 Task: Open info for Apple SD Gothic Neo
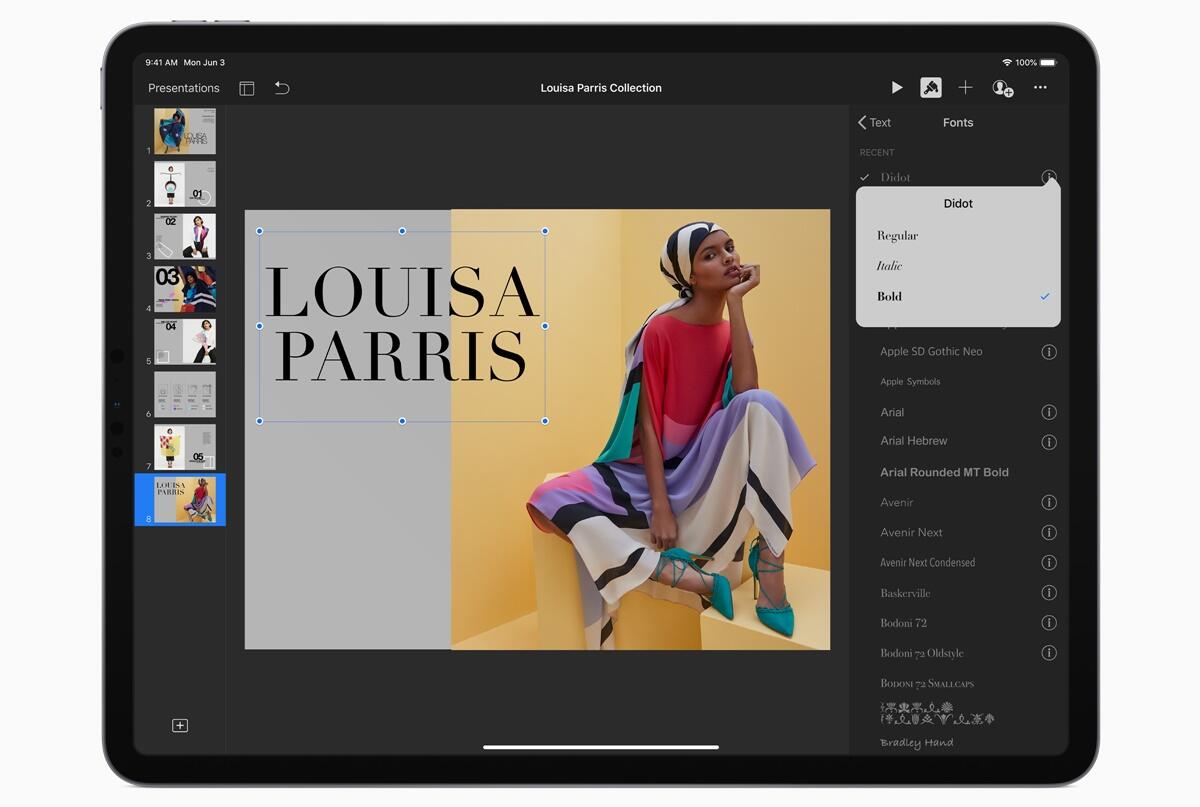pos(1048,352)
